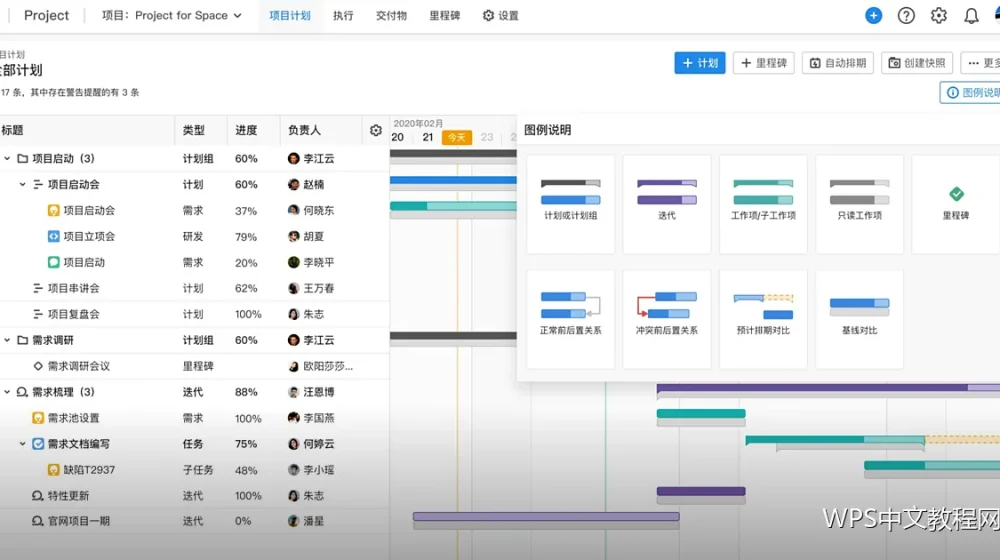
Task: Click the 类型 column header
Action: [x=194, y=130]
